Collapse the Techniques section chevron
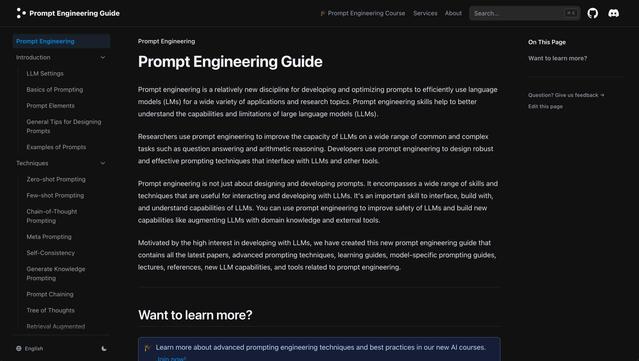 point(103,163)
